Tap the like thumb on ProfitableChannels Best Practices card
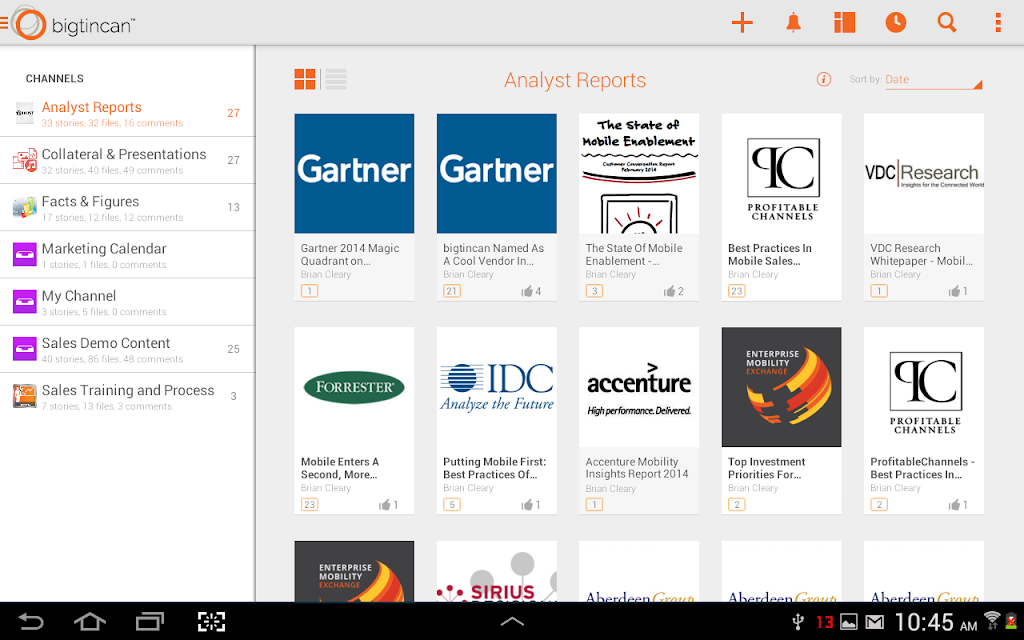The image size is (1024, 640). click(954, 505)
